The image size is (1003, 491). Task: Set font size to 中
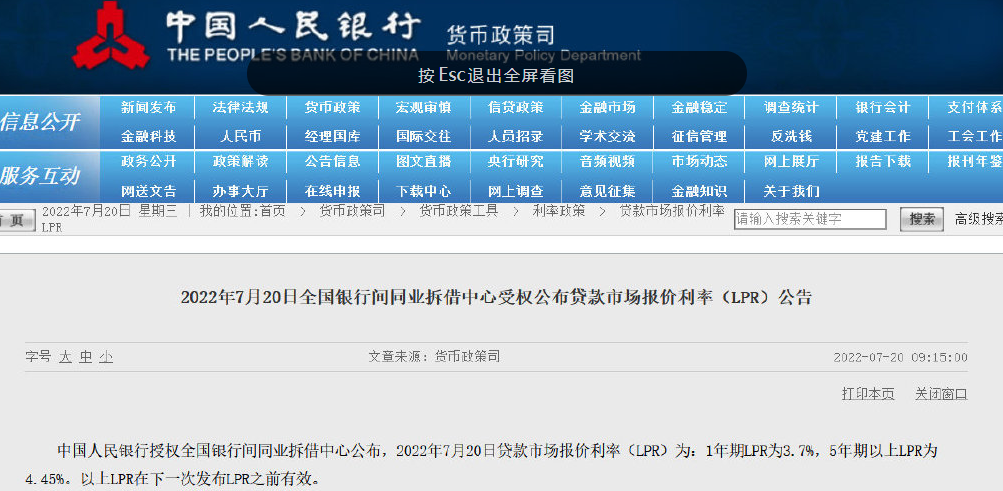tap(86, 357)
